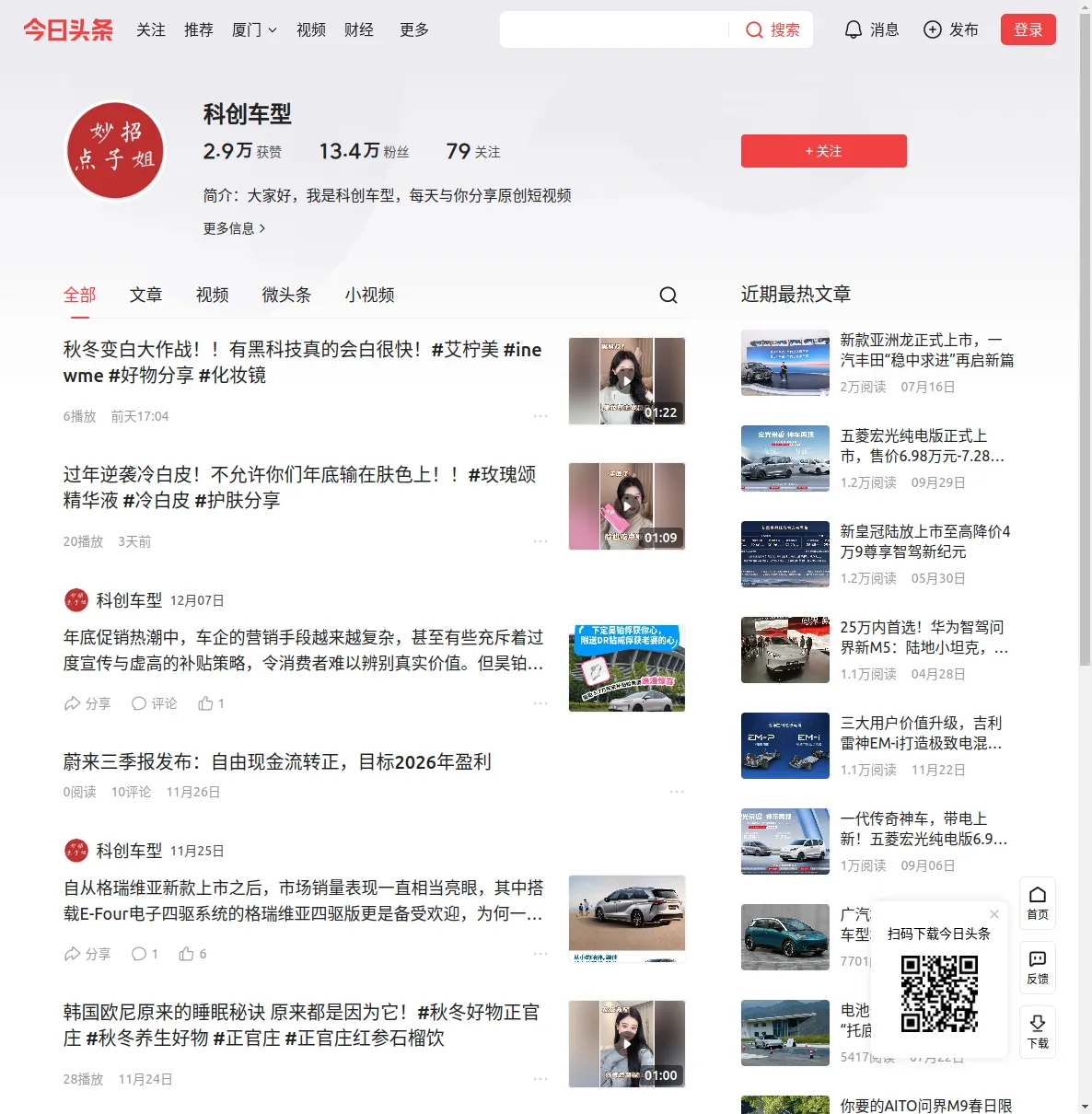This screenshot has height=1114, width=1092.
Task: Click the search magnifier icon in header
Action: pyautogui.click(x=754, y=30)
